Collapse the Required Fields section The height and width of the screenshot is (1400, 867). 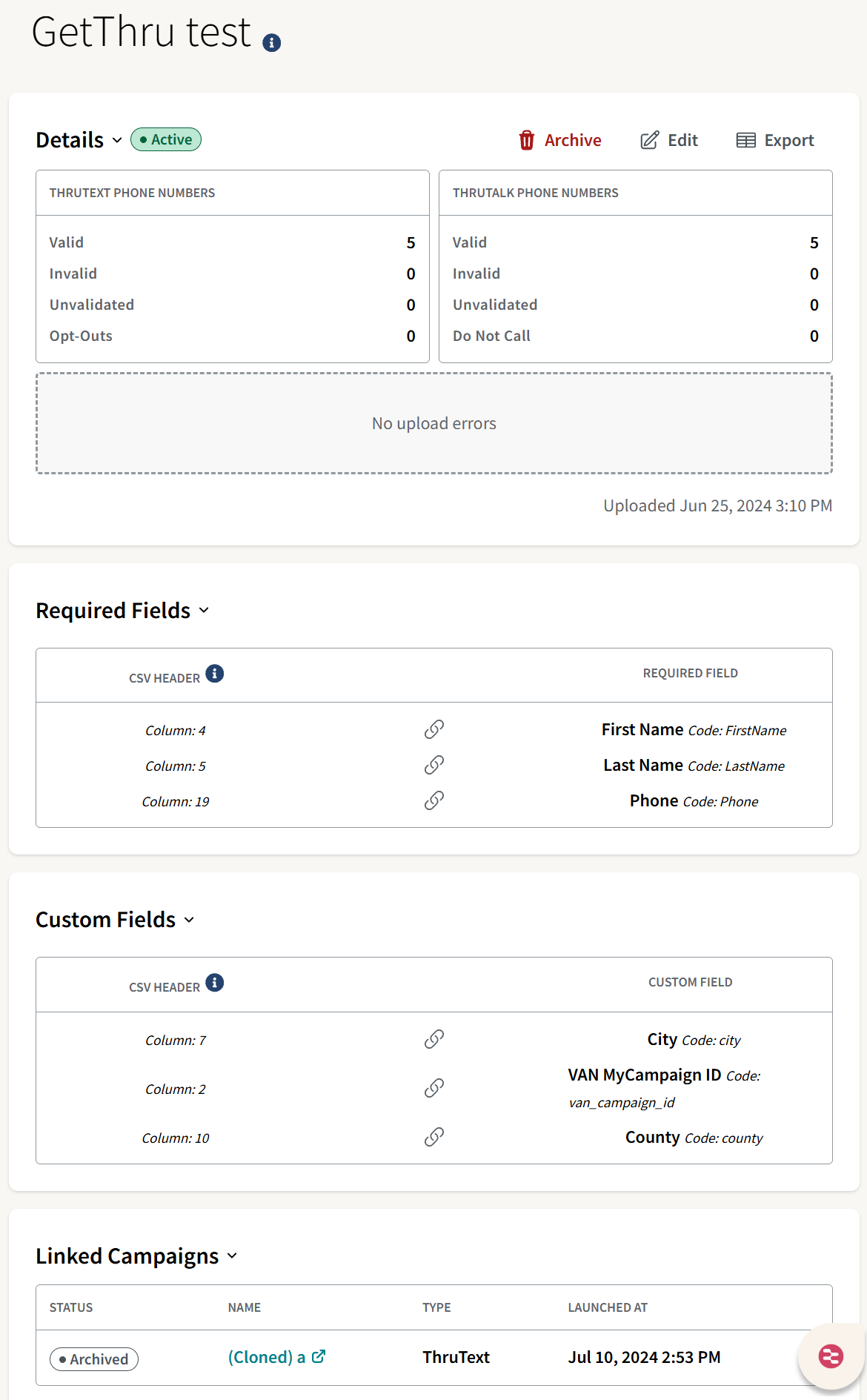[204, 611]
